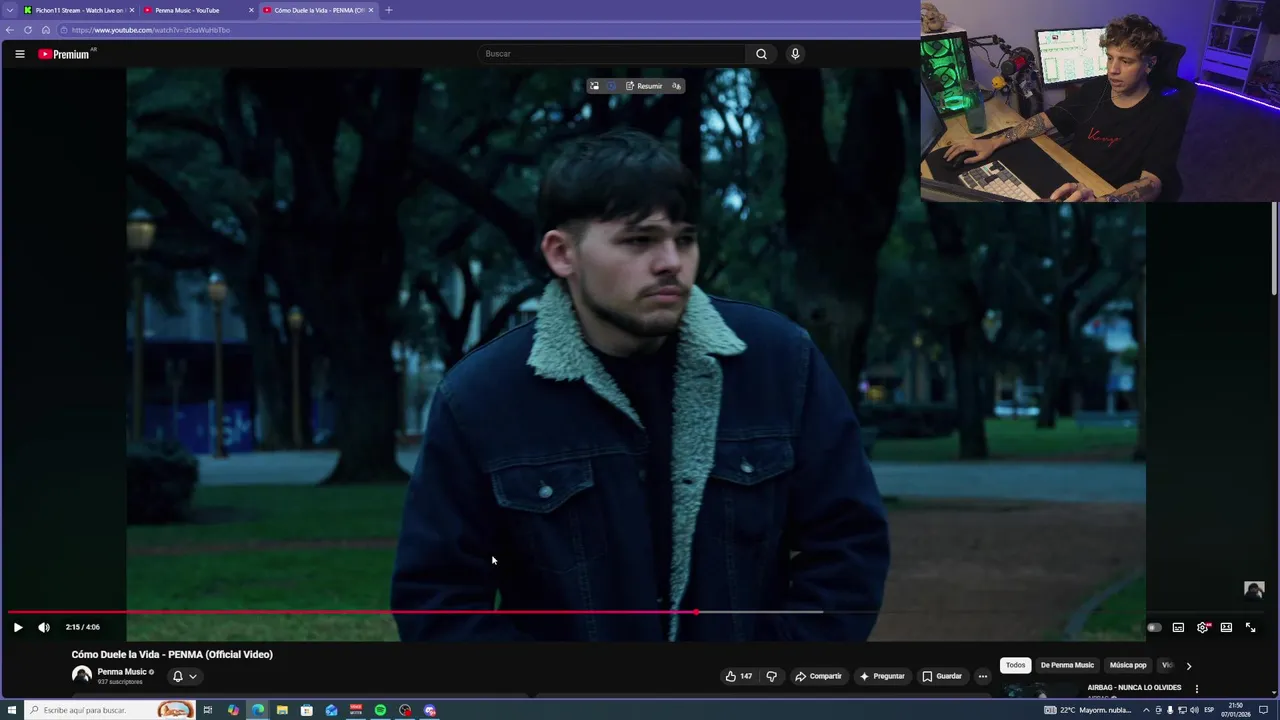Click the translate icon in overlay toolbar
1280x720 pixels.
click(x=676, y=86)
